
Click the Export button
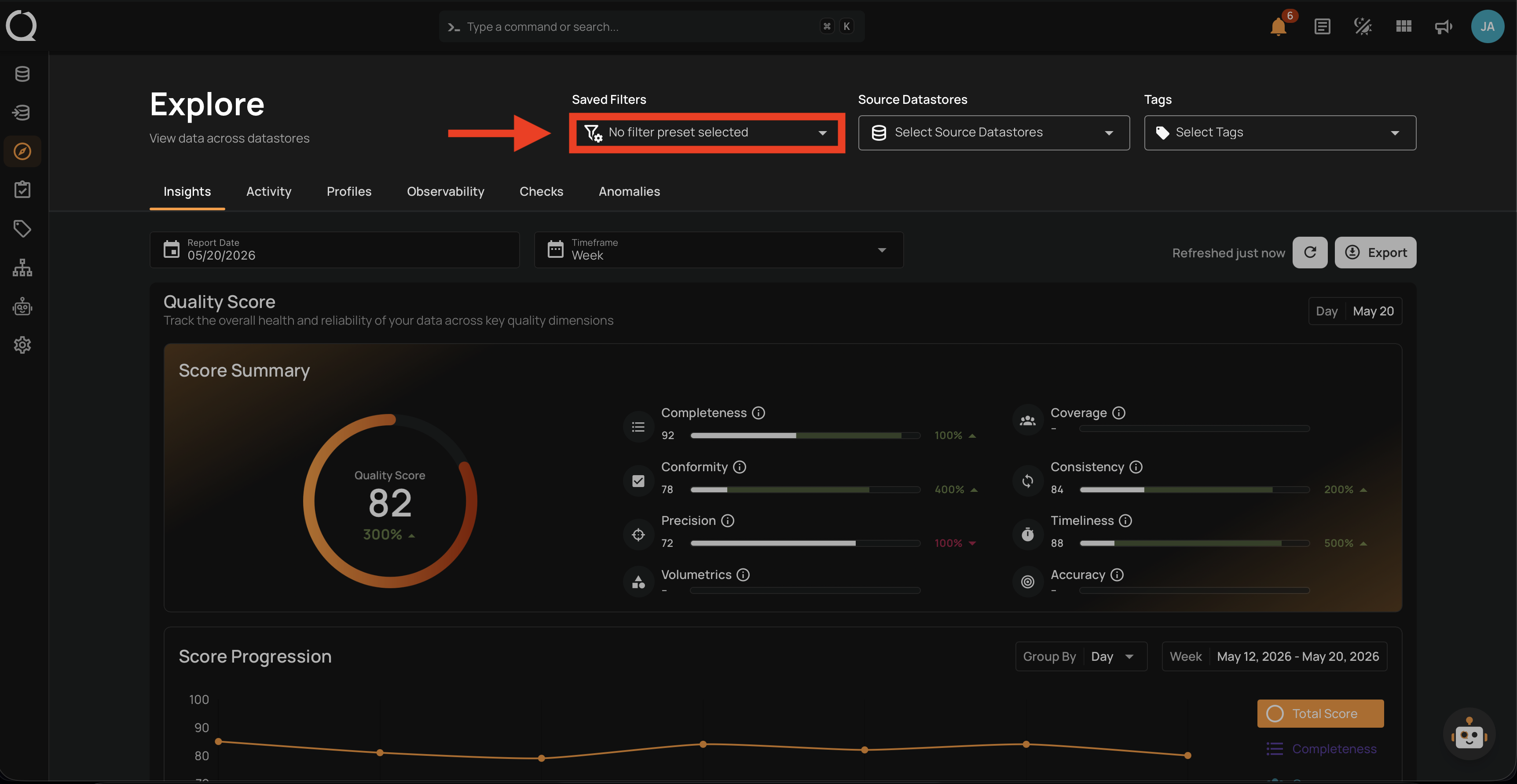pos(1375,253)
